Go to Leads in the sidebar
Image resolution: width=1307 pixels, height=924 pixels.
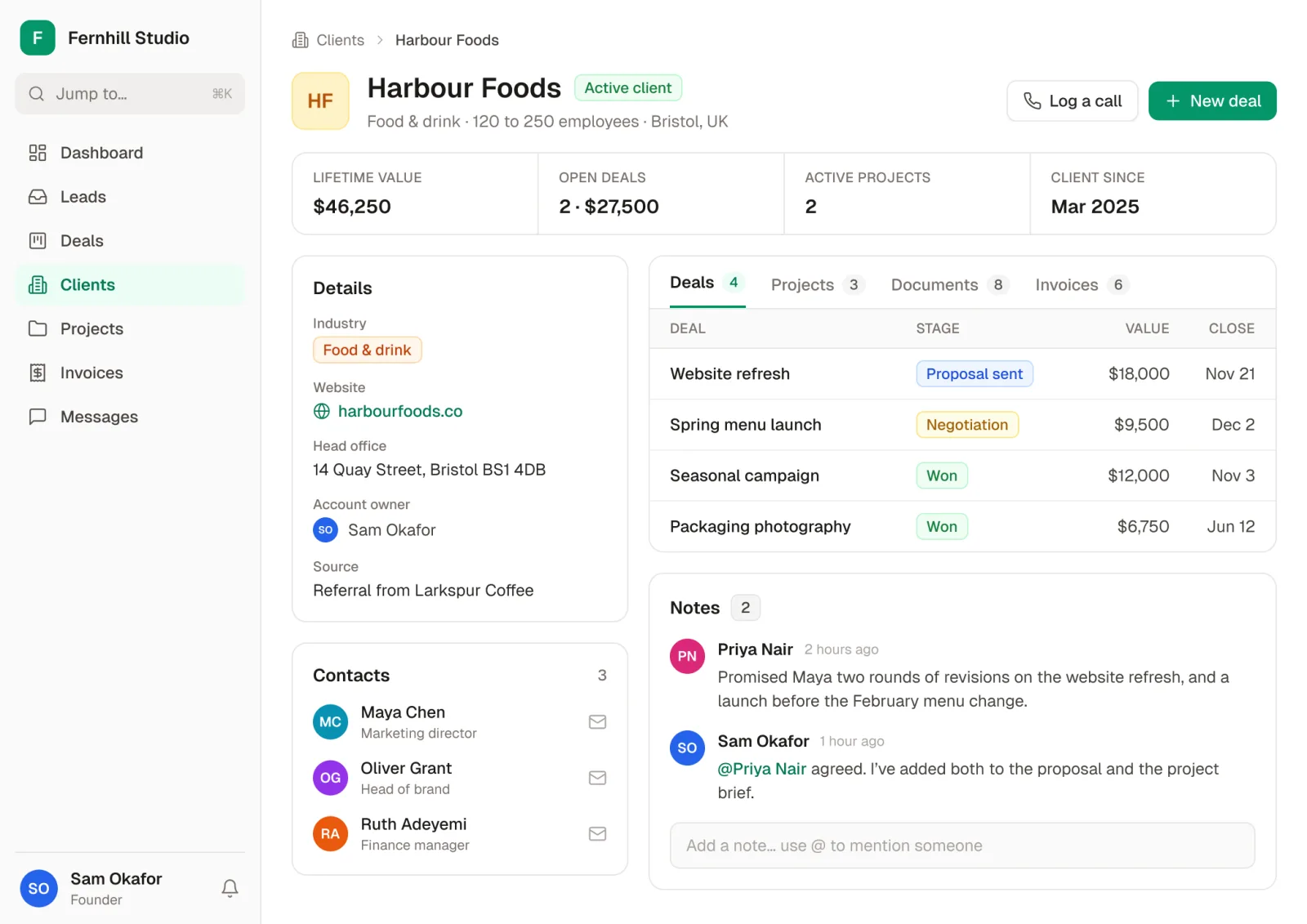(x=130, y=197)
